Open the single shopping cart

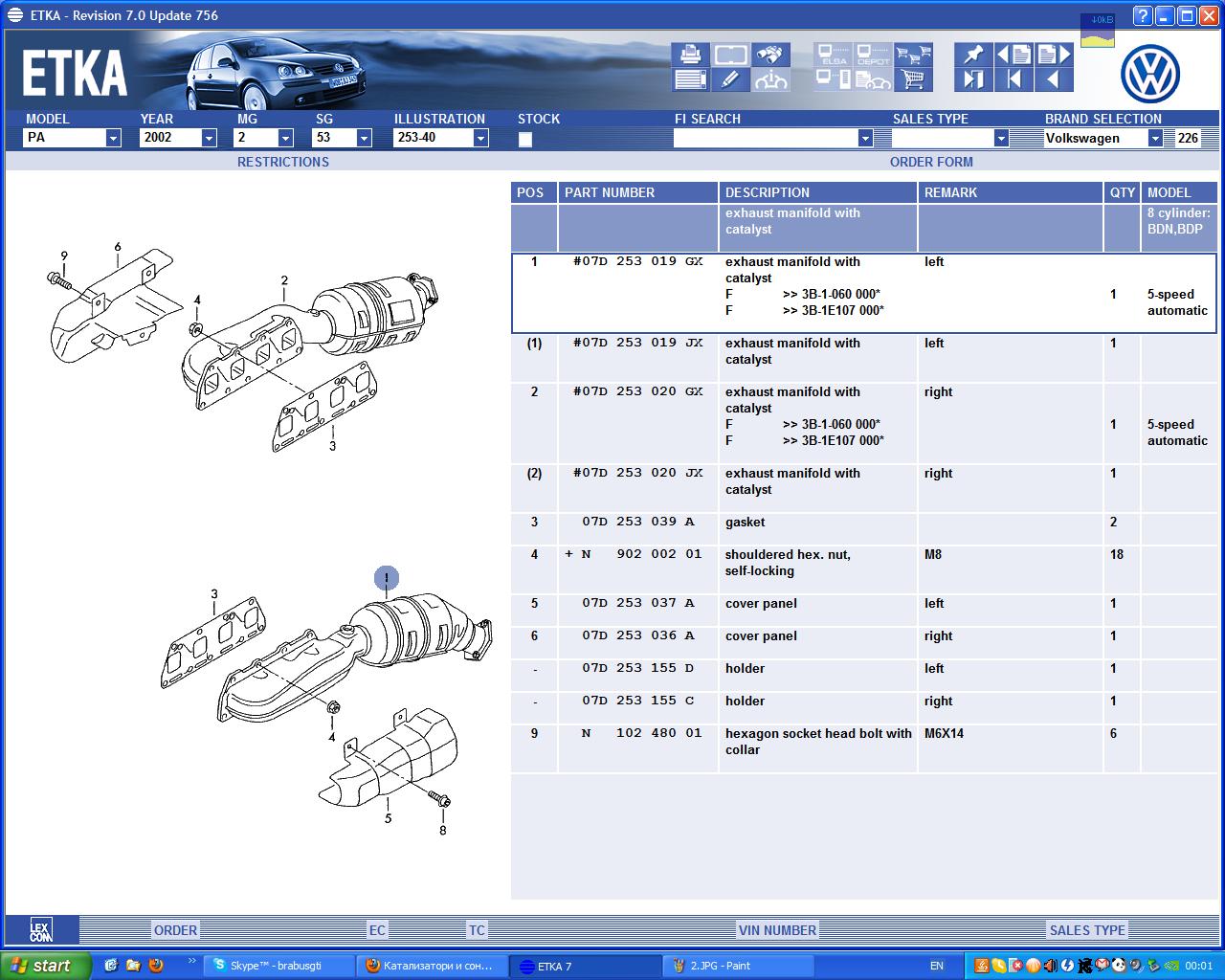(914, 79)
